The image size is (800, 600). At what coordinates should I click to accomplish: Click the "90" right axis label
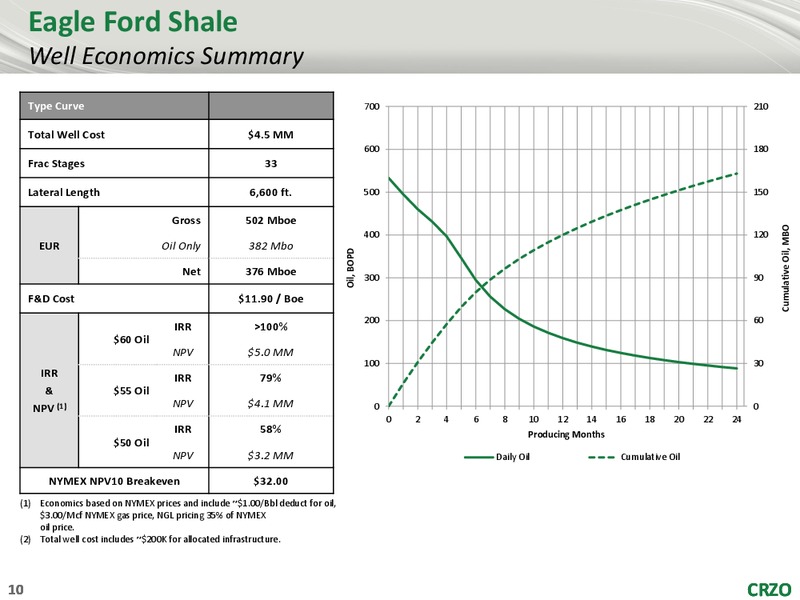point(758,278)
